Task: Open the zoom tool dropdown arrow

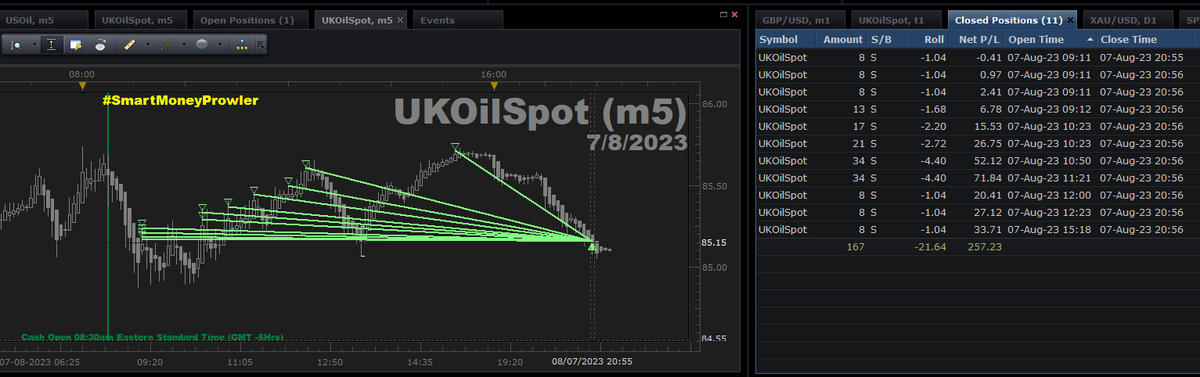Action: [x=35, y=45]
